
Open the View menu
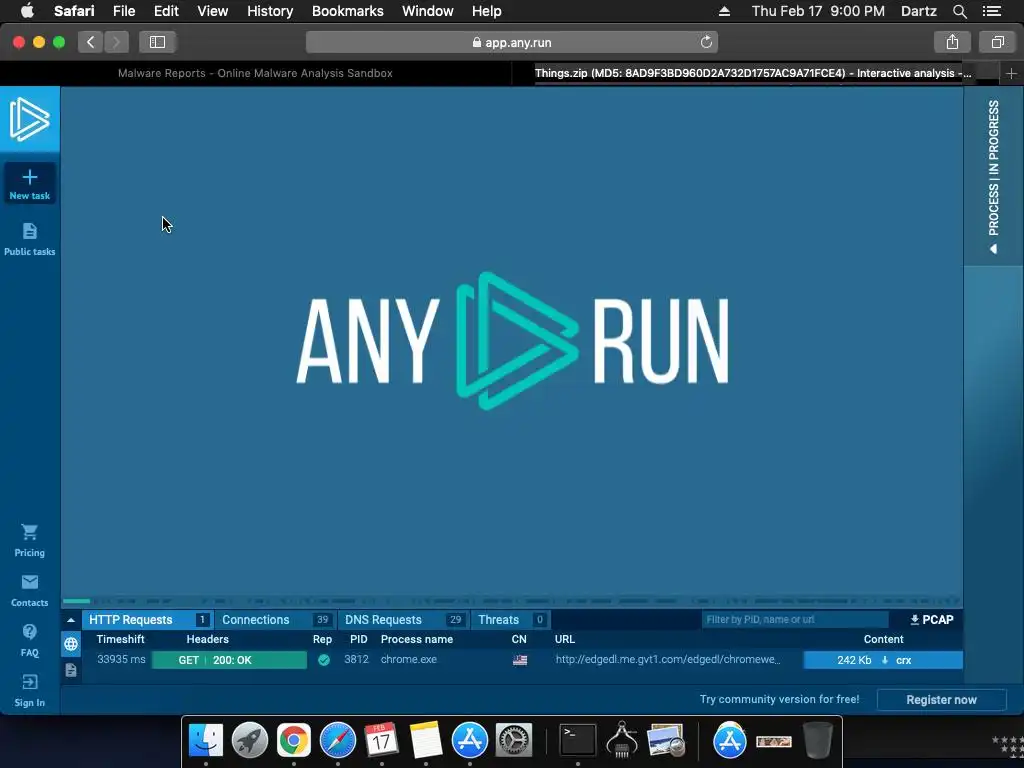click(x=212, y=11)
